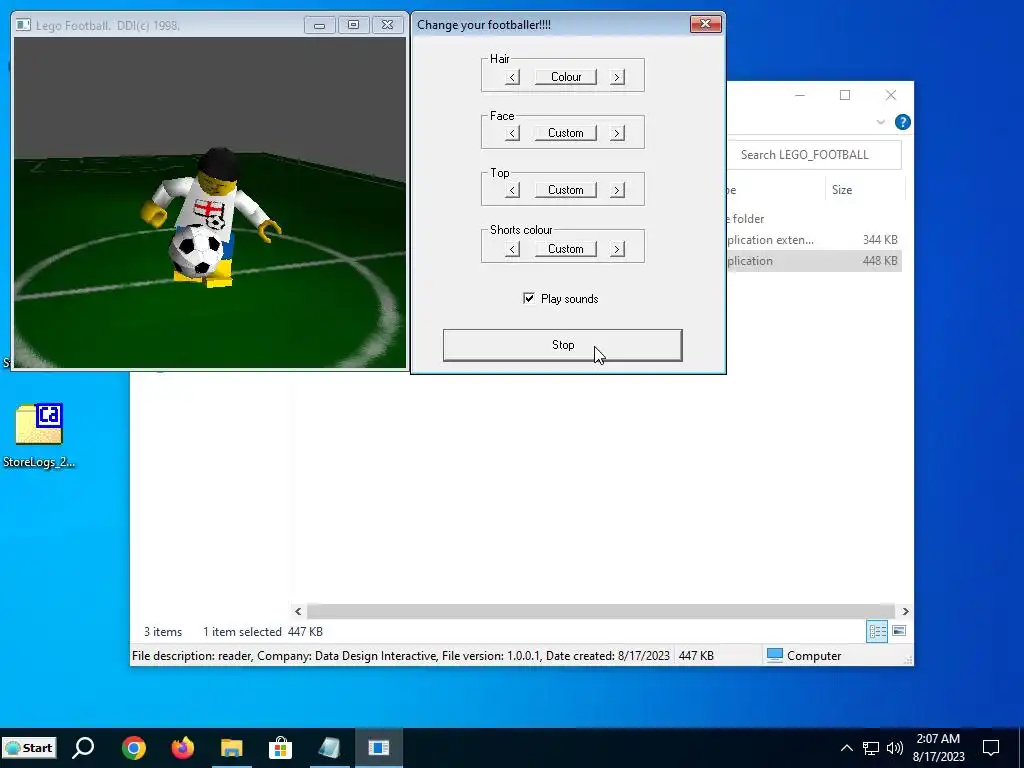The width and height of the screenshot is (1024, 768).
Task: Select previous Face option arrow
Action: coord(513,133)
